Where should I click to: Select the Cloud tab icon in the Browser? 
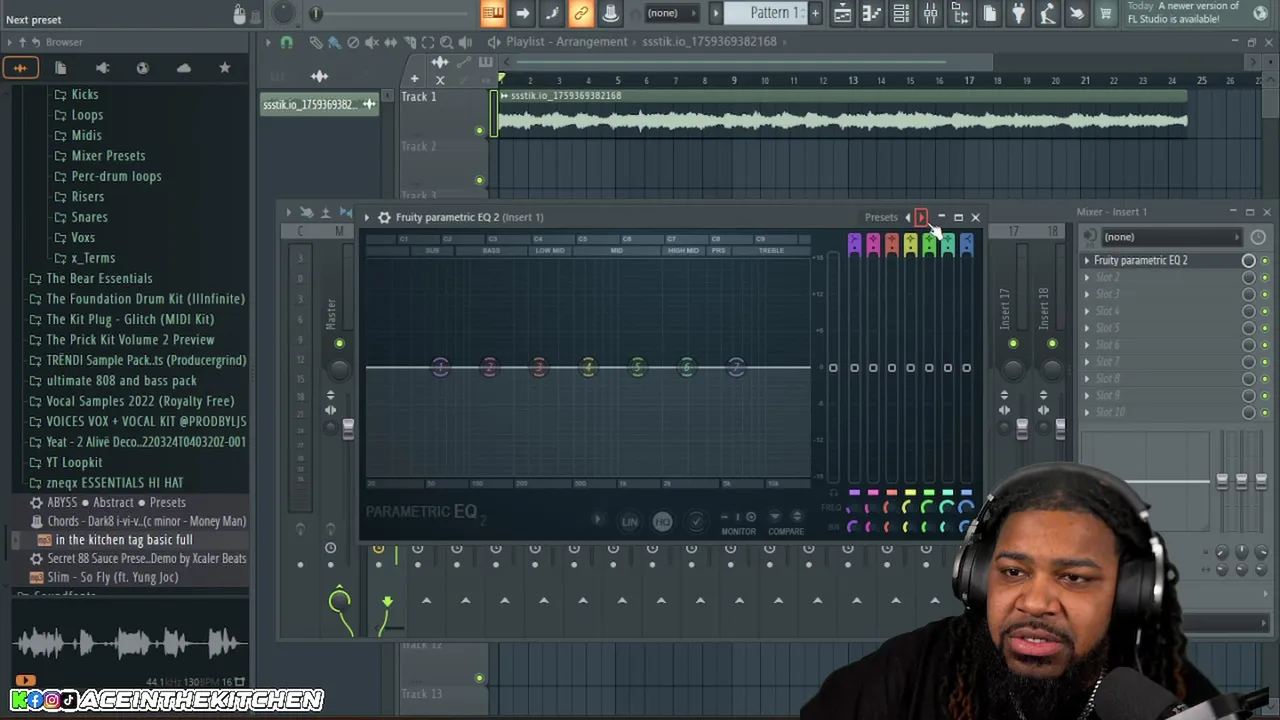(x=184, y=68)
